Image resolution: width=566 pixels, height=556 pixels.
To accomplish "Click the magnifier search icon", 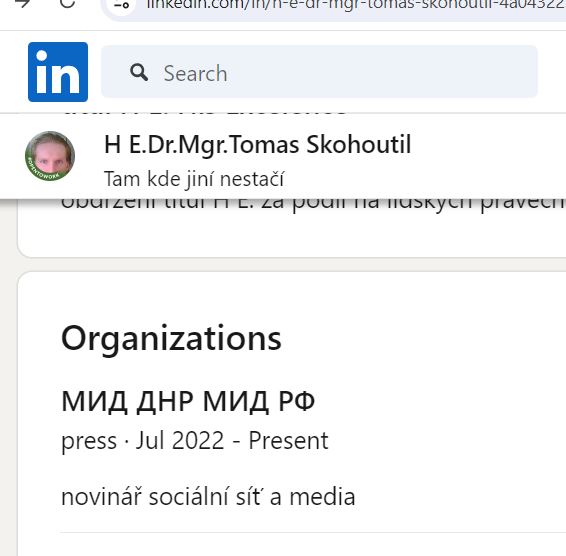I will [x=139, y=72].
